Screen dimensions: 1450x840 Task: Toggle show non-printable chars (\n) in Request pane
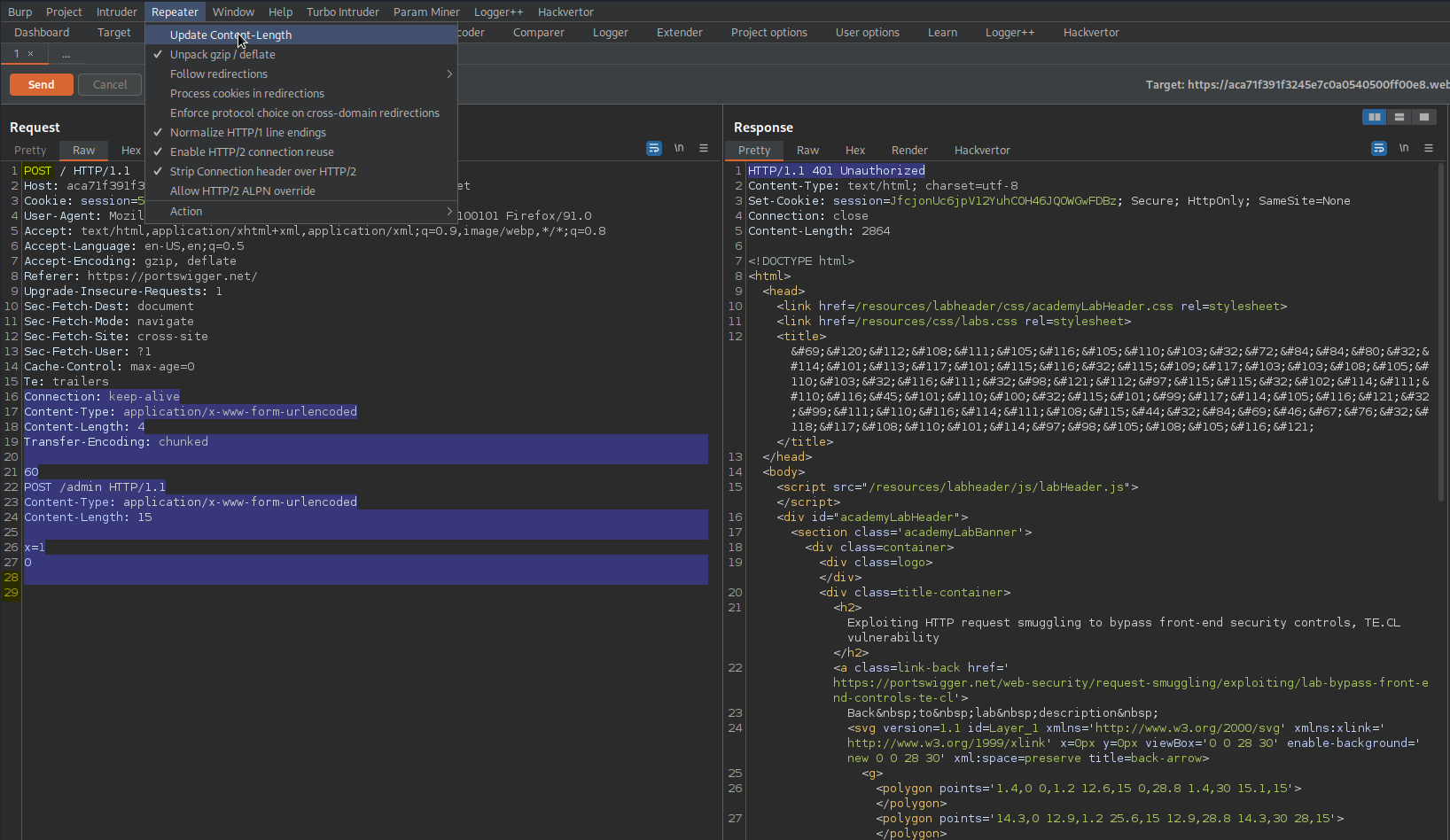[679, 149]
